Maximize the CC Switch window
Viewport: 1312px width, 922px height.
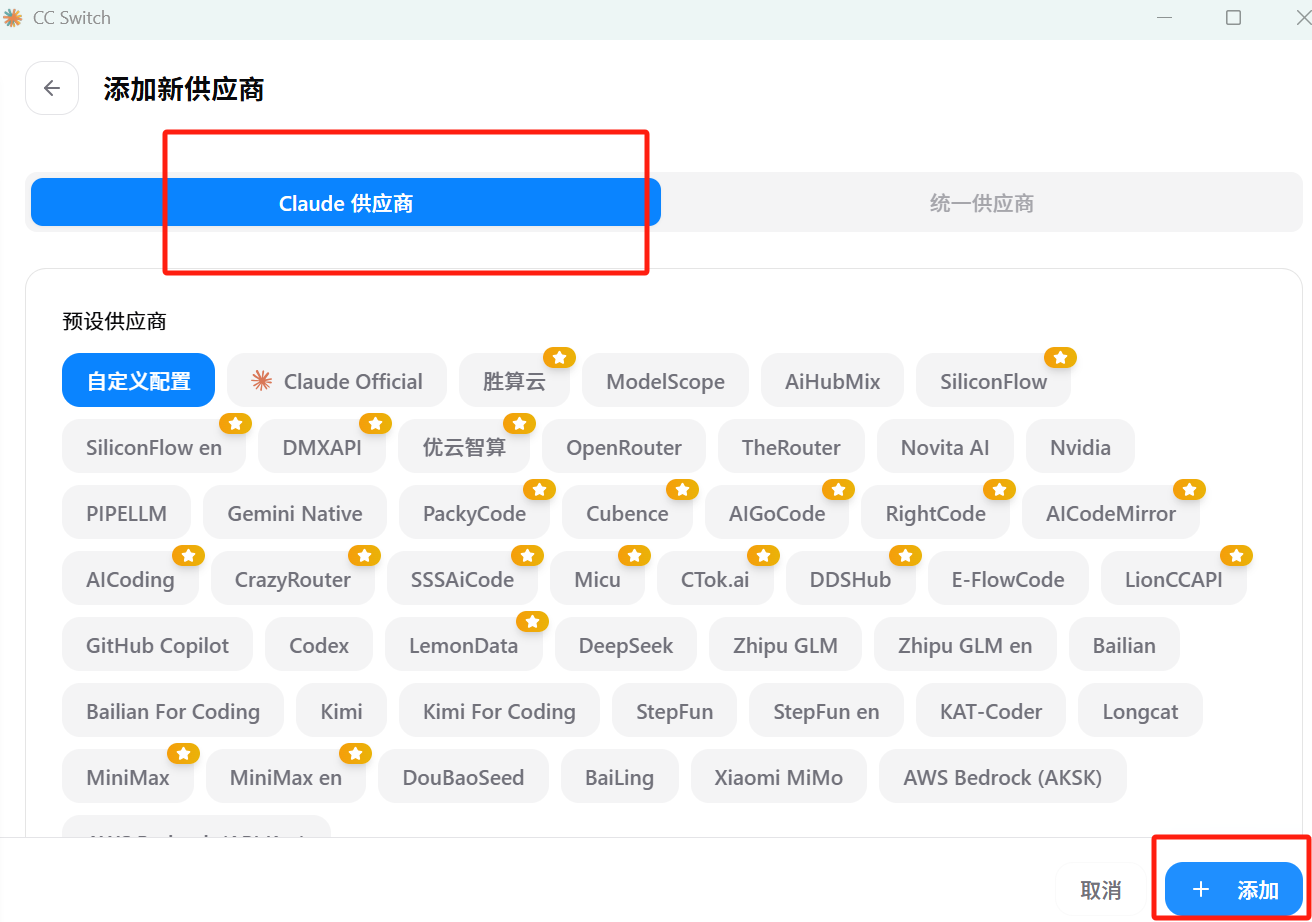tap(1233, 18)
